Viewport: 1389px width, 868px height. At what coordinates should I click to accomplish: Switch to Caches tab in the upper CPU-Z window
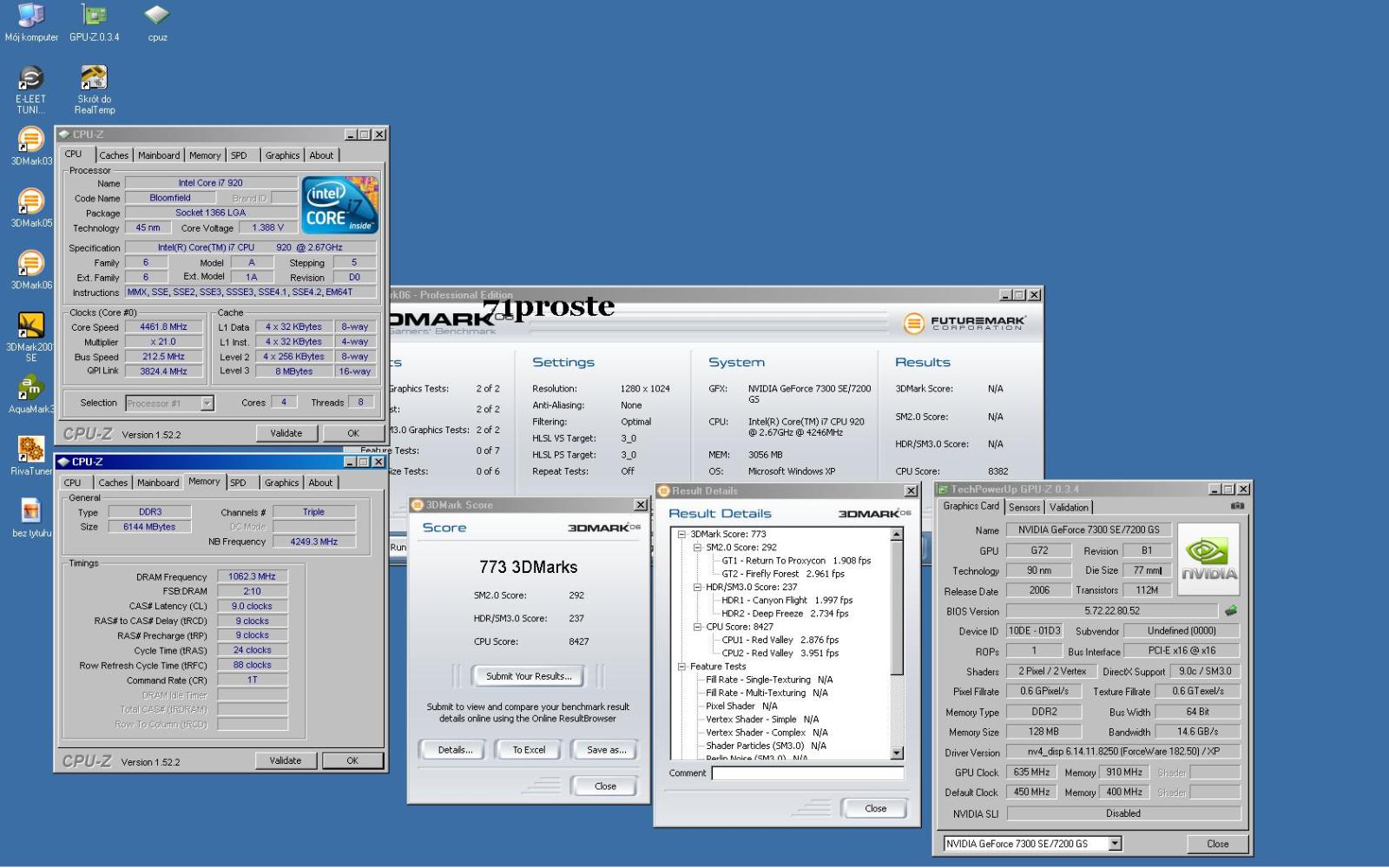(x=114, y=155)
